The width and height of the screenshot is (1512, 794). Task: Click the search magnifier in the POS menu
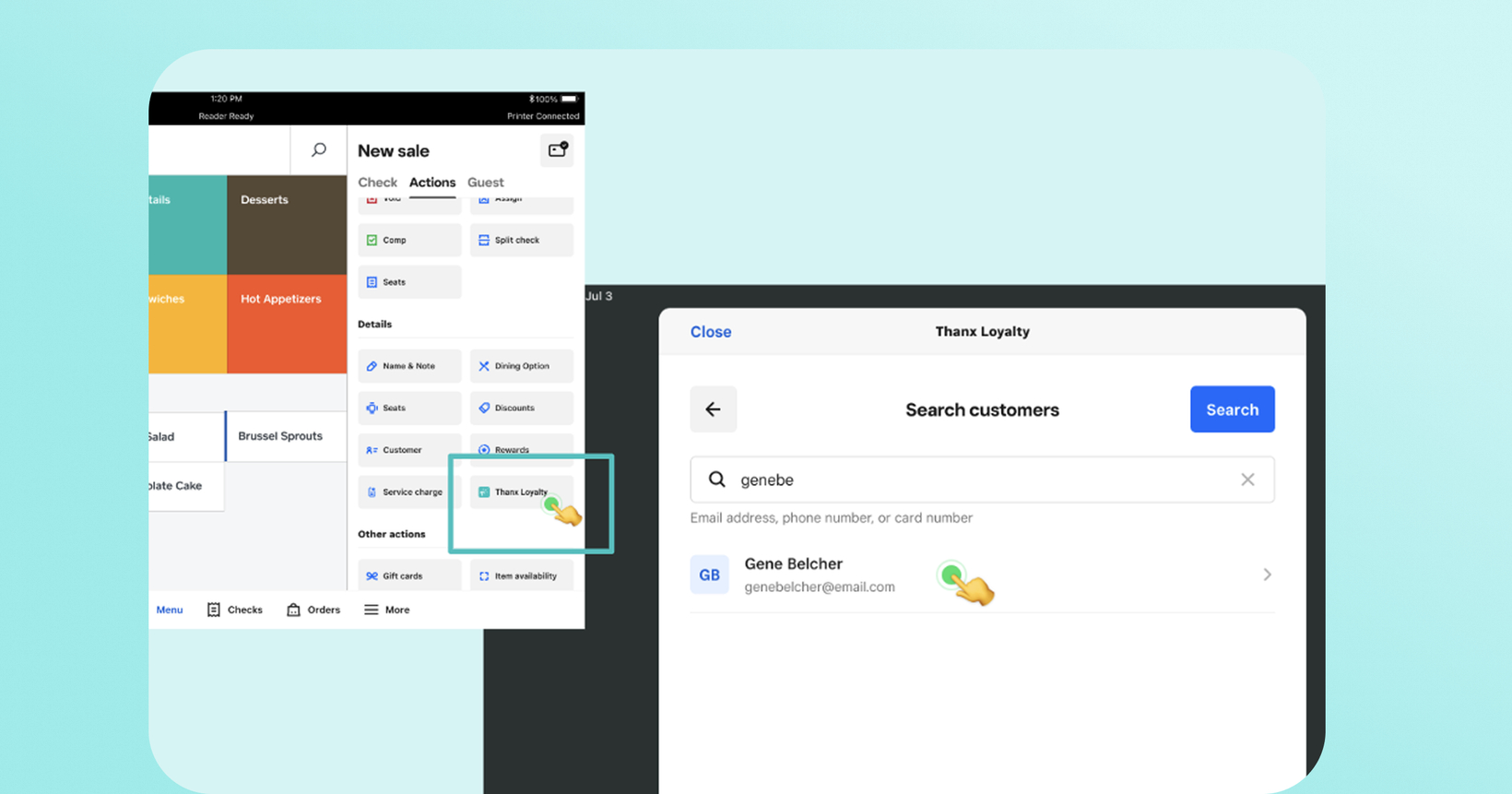tap(319, 149)
